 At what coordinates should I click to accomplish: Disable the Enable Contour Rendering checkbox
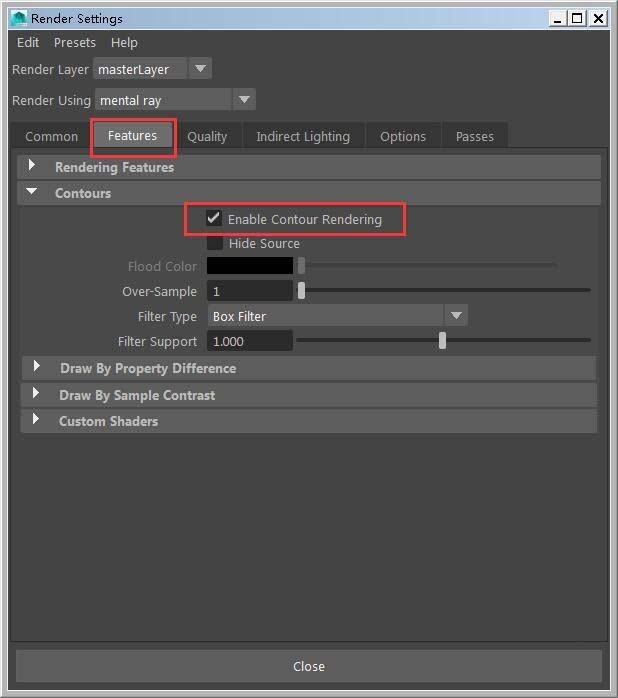[214, 219]
